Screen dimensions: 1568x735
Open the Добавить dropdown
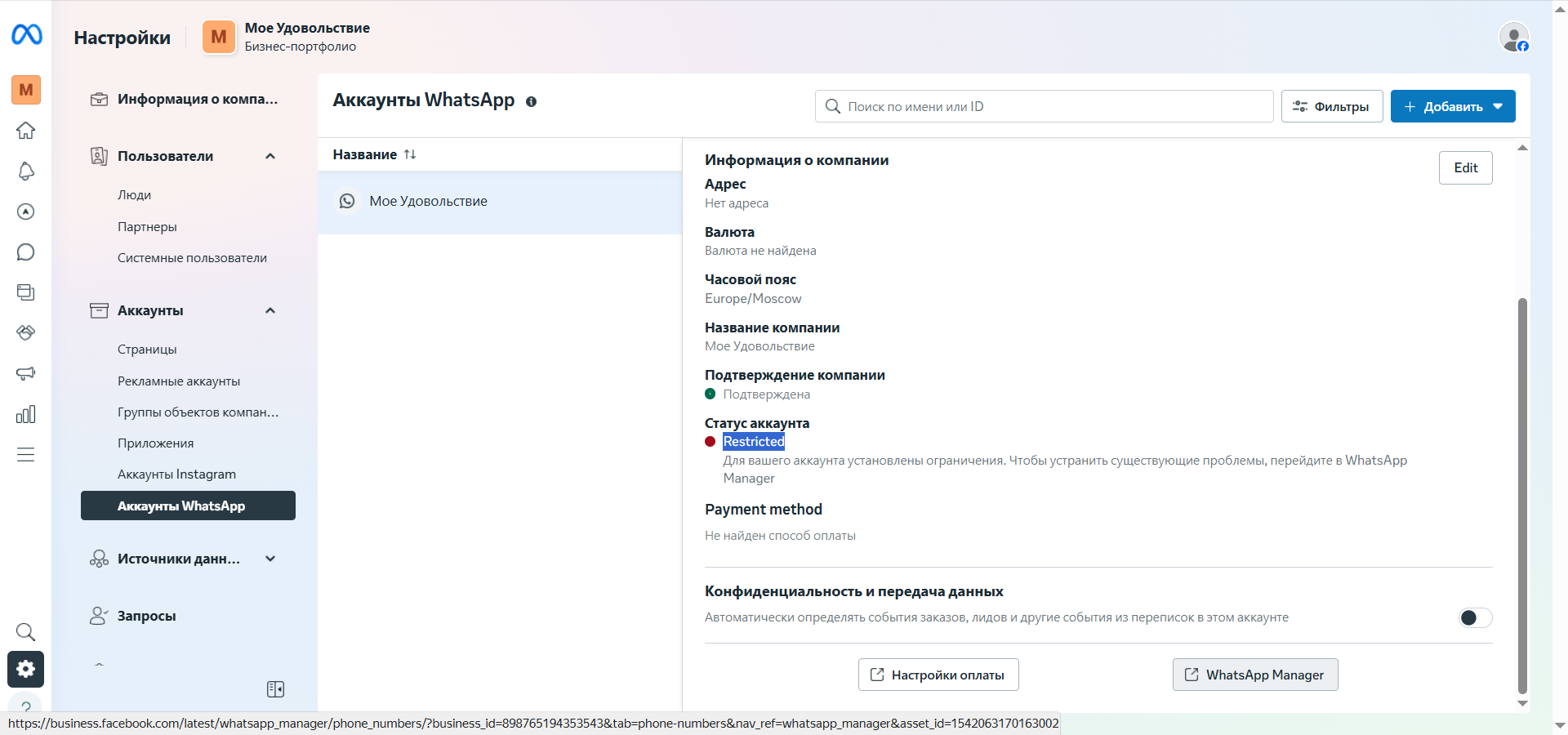click(1452, 107)
